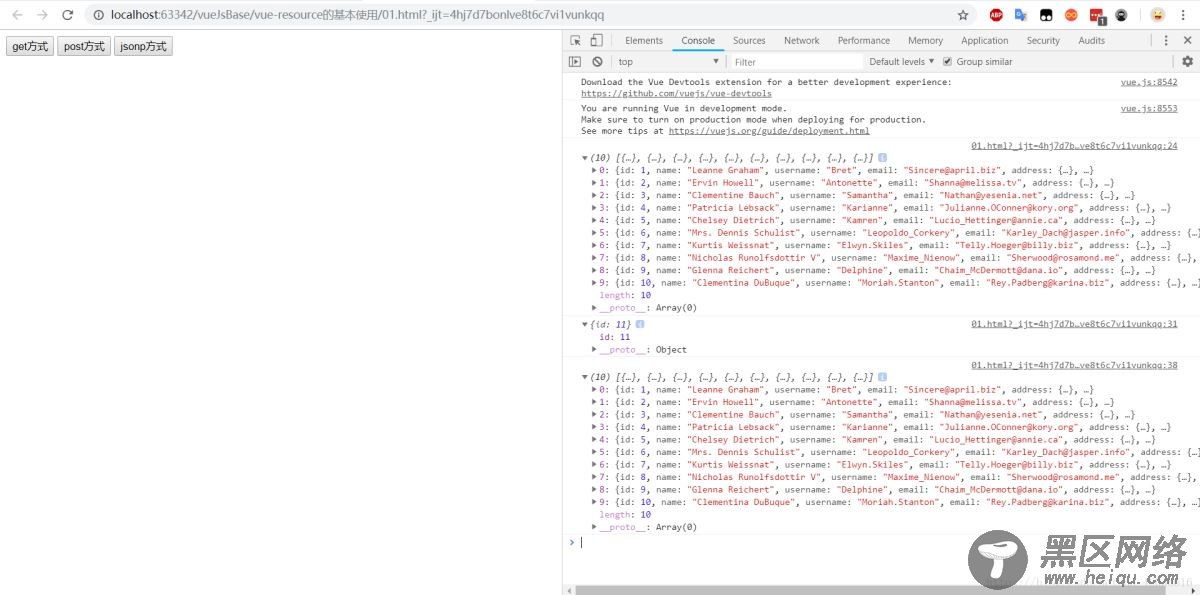
Task: Open the Performance tab
Action: pos(864,40)
